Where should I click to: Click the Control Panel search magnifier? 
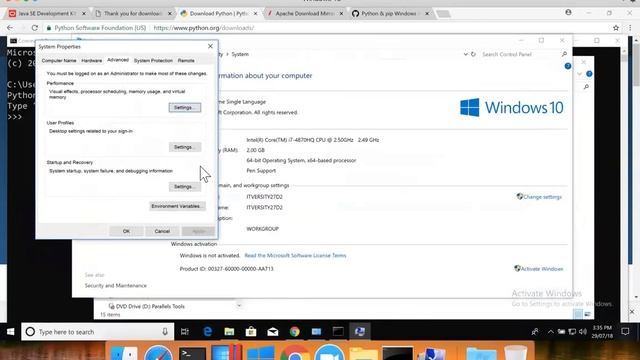564,54
